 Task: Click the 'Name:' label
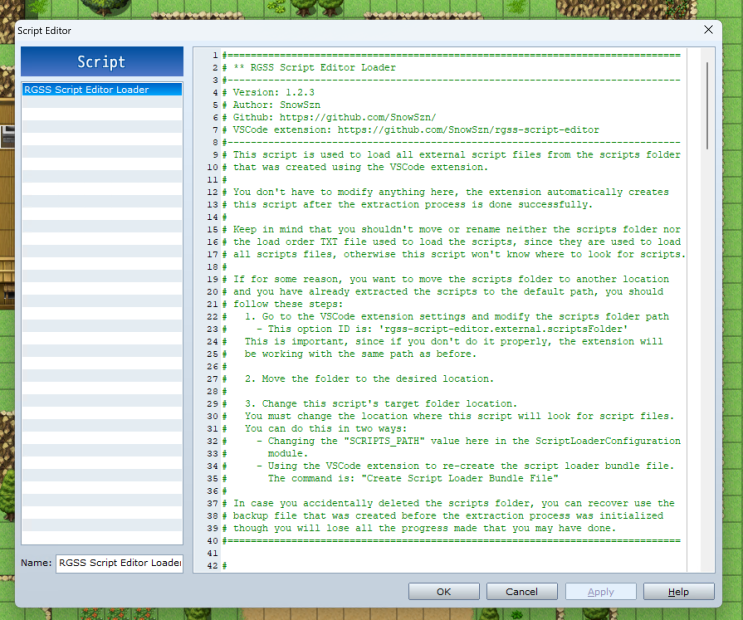click(x=36, y=563)
